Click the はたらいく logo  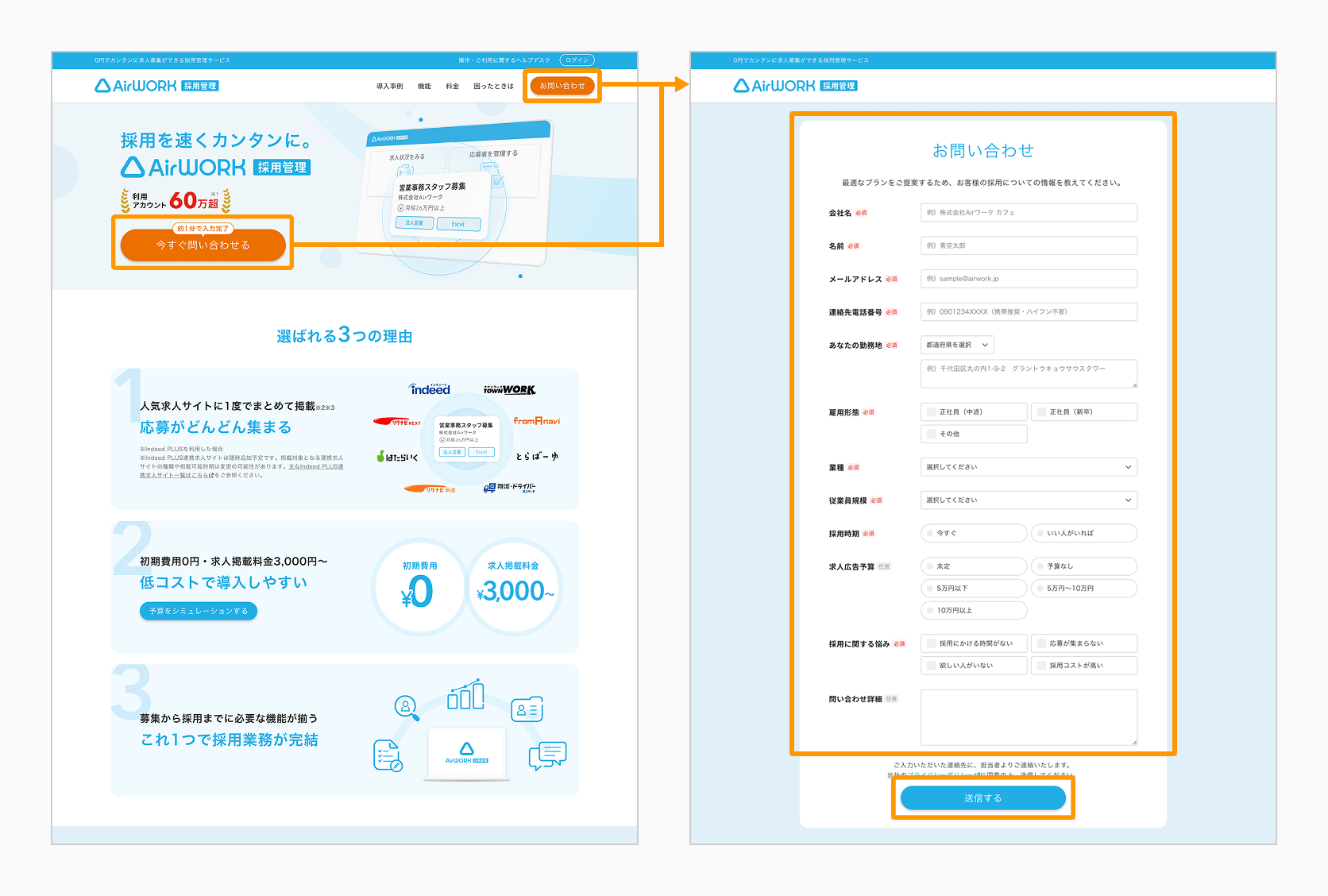[x=397, y=457]
